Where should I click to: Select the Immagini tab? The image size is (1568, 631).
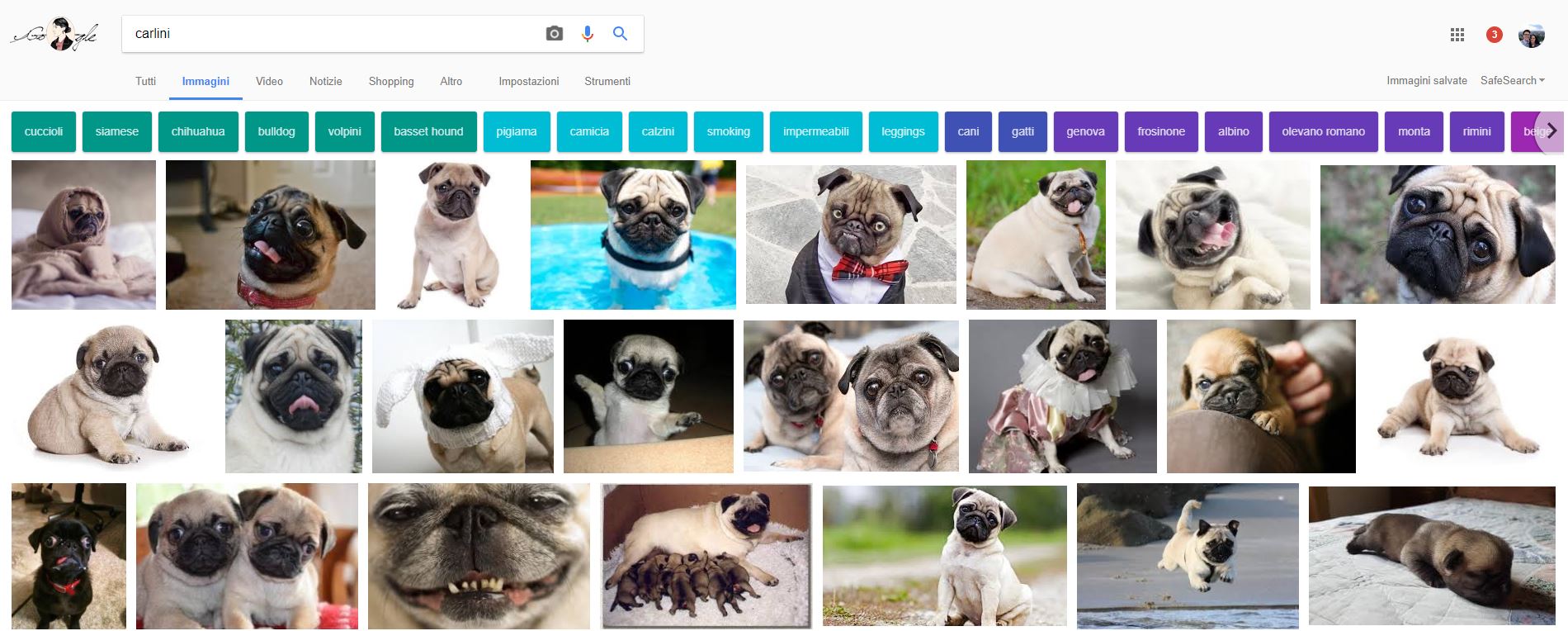coord(205,81)
